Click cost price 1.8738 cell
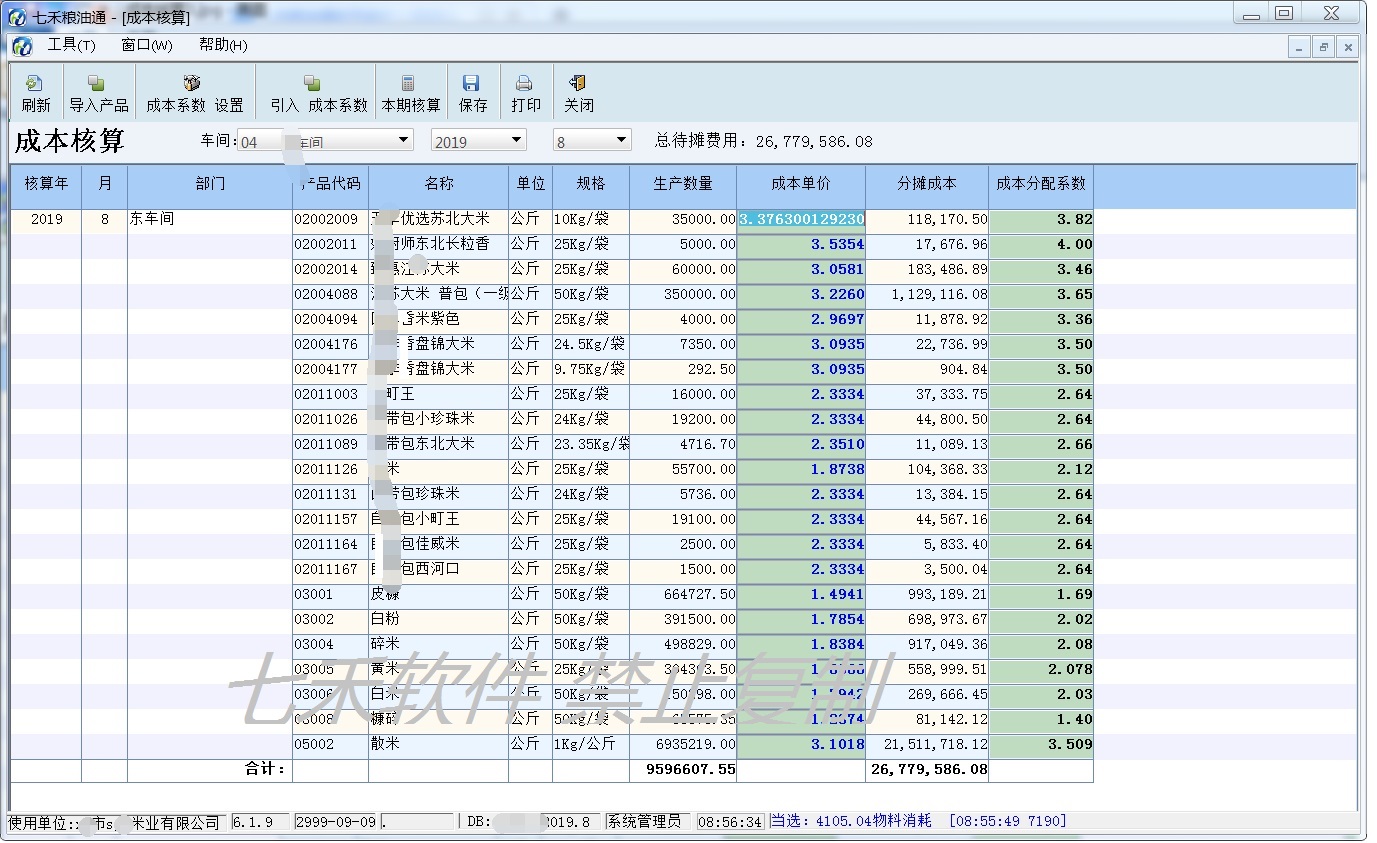Screen dimensions: 1377x843 (x=801, y=469)
